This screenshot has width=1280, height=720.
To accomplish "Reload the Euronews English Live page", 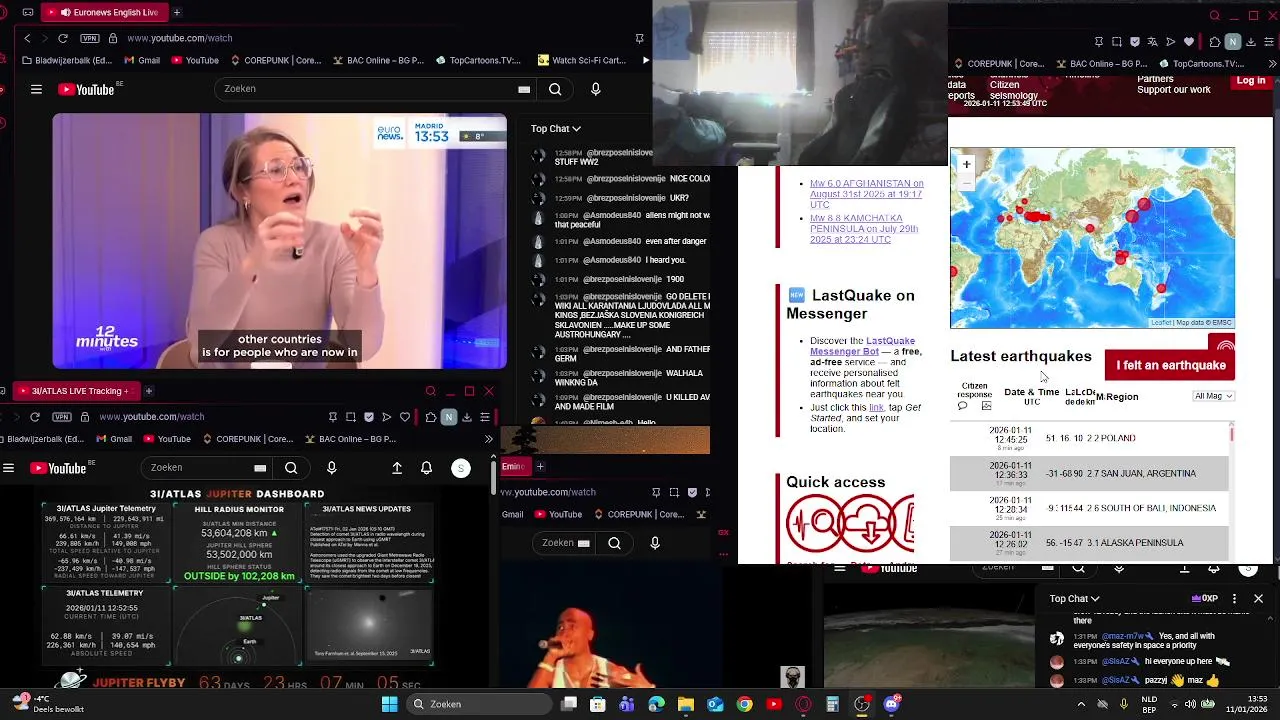I will click(63, 38).
